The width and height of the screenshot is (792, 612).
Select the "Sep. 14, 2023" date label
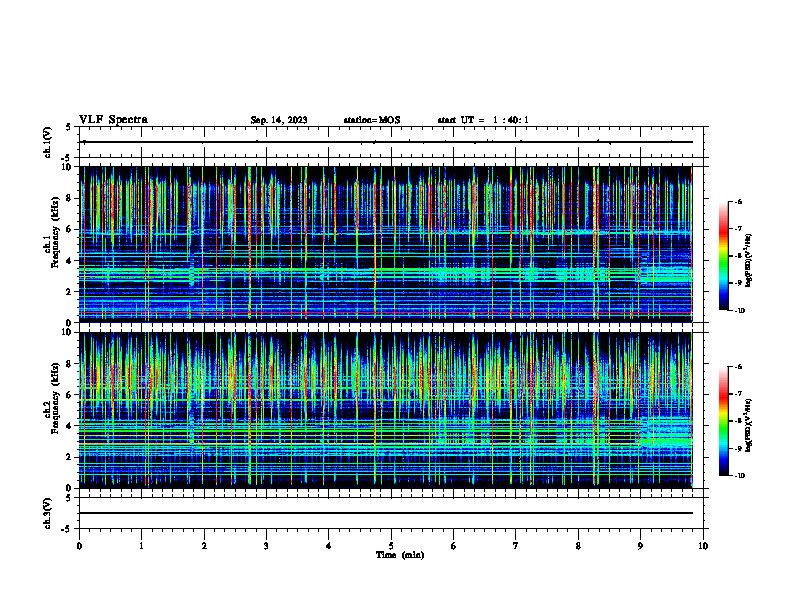279,120
